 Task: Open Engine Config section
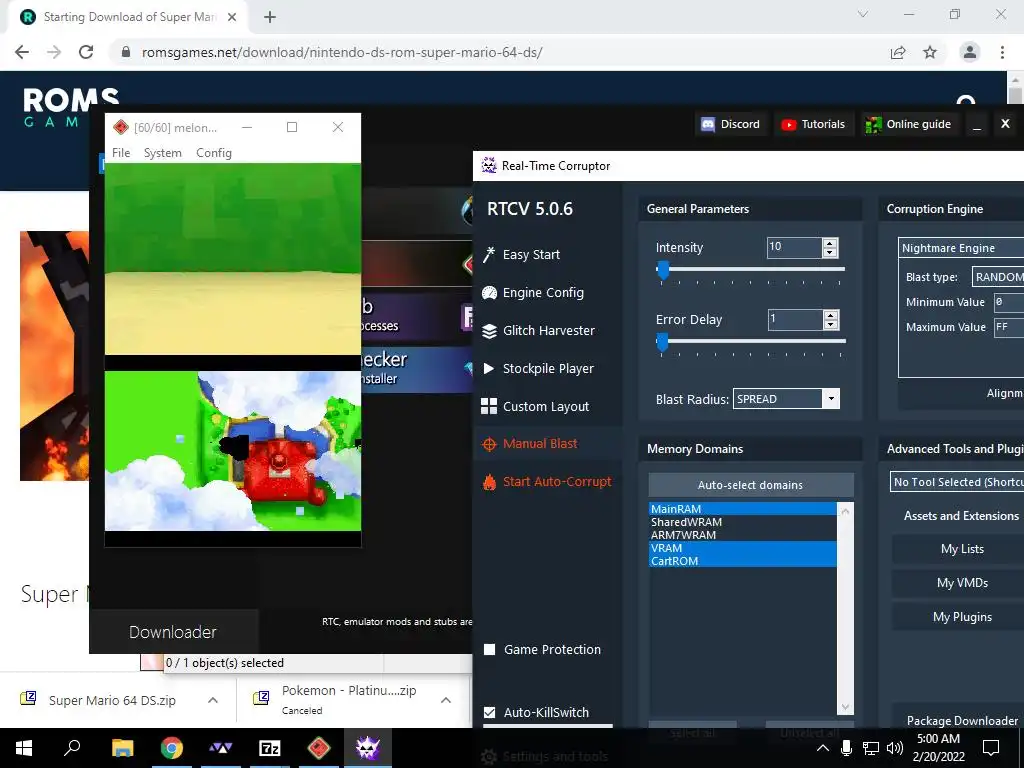click(533, 293)
